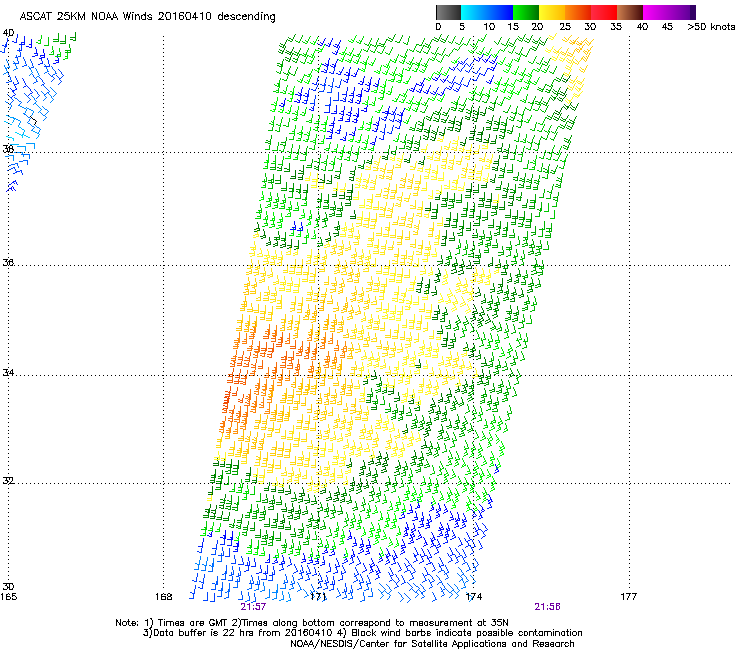Click the legend scale number 25
Image resolution: width=740 pixels, height=650 pixels.
pyautogui.click(x=565, y=27)
